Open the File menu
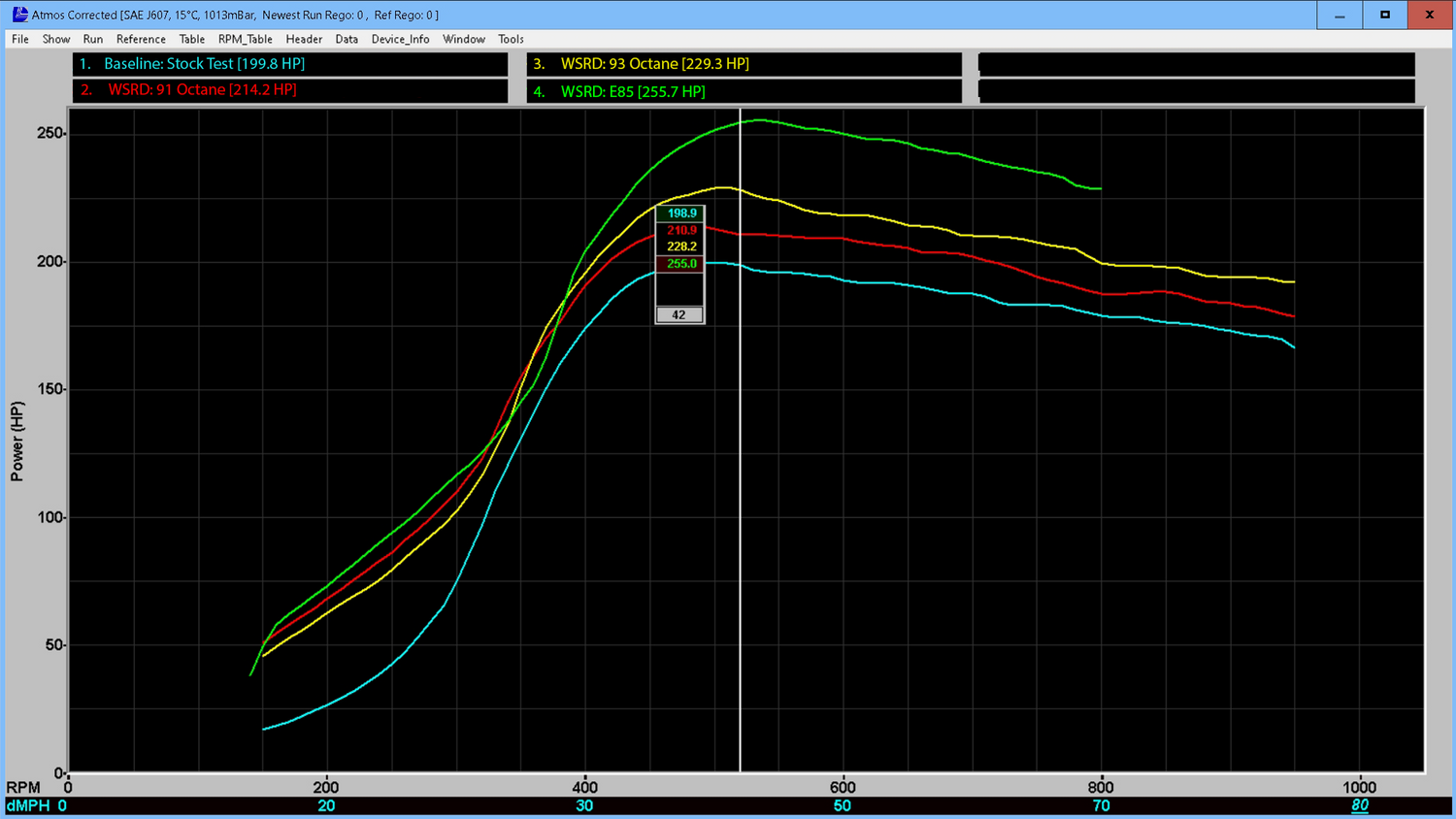The width and height of the screenshot is (1456, 819). pyautogui.click(x=19, y=39)
